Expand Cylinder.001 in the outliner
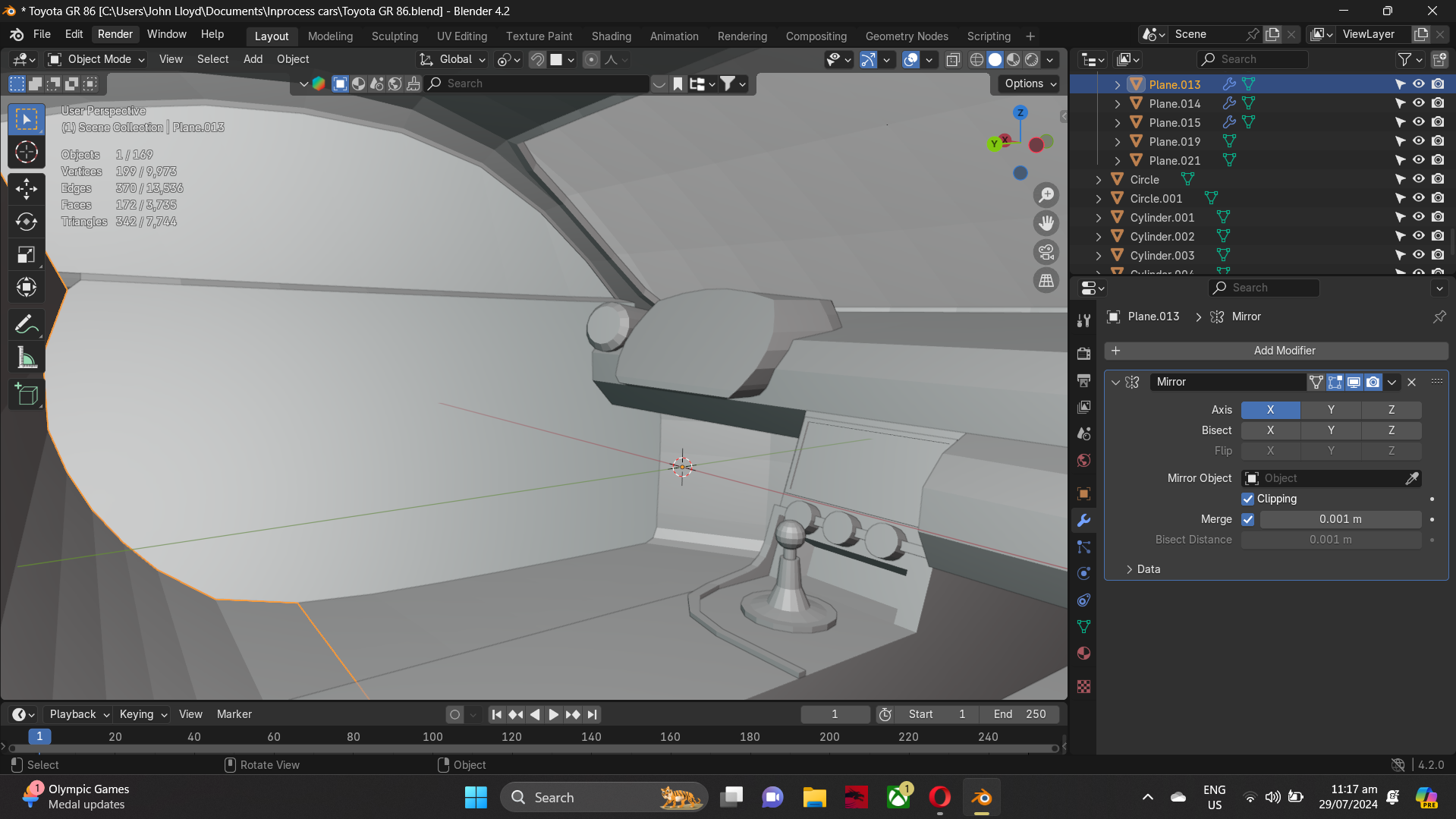The width and height of the screenshot is (1456, 819). [x=1098, y=218]
